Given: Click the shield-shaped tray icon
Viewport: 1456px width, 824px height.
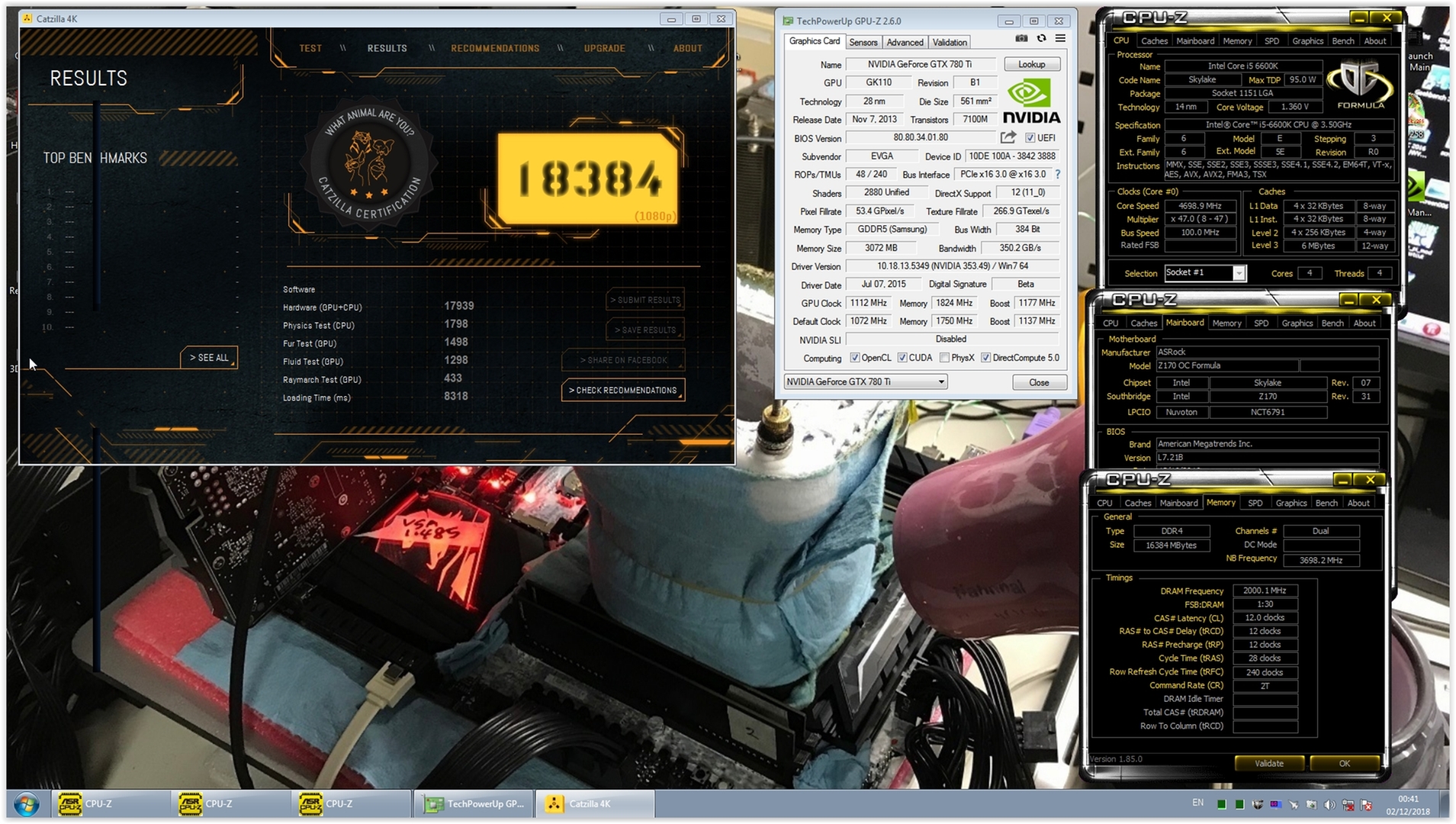Looking at the screenshot, I should pos(1258,805).
